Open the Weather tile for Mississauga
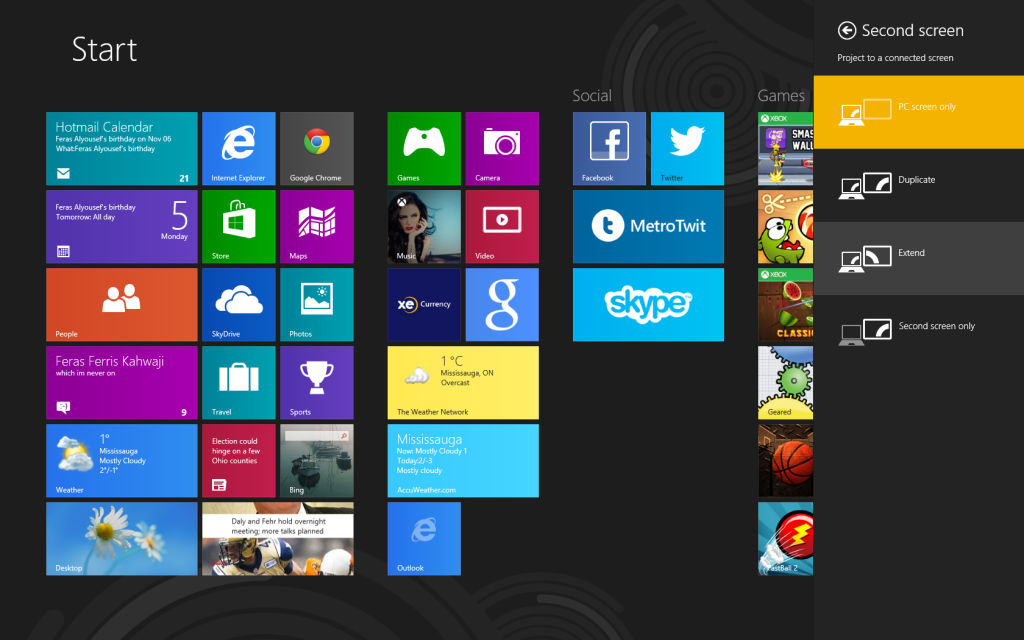Image resolution: width=1024 pixels, height=640 pixels. pos(121,460)
